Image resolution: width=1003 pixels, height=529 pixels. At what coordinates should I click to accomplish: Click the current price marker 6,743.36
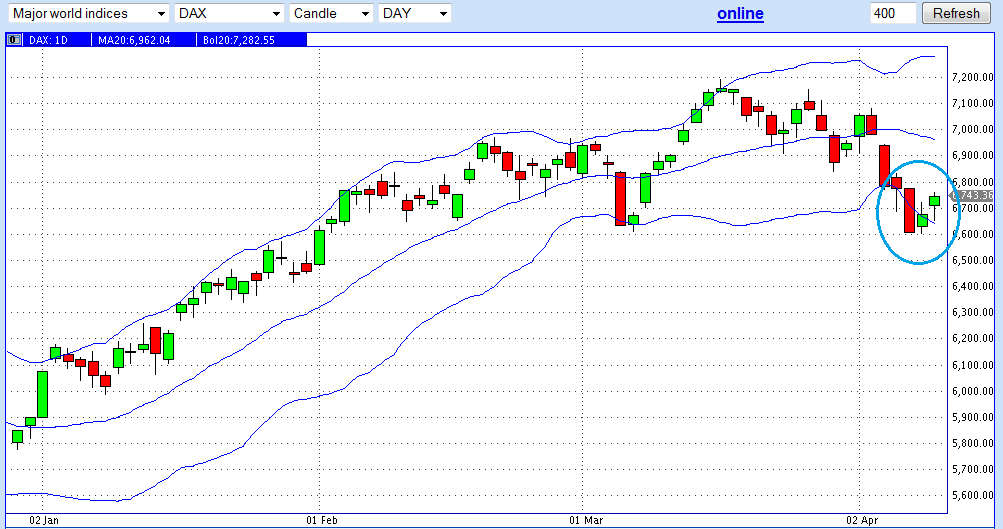tap(972, 196)
